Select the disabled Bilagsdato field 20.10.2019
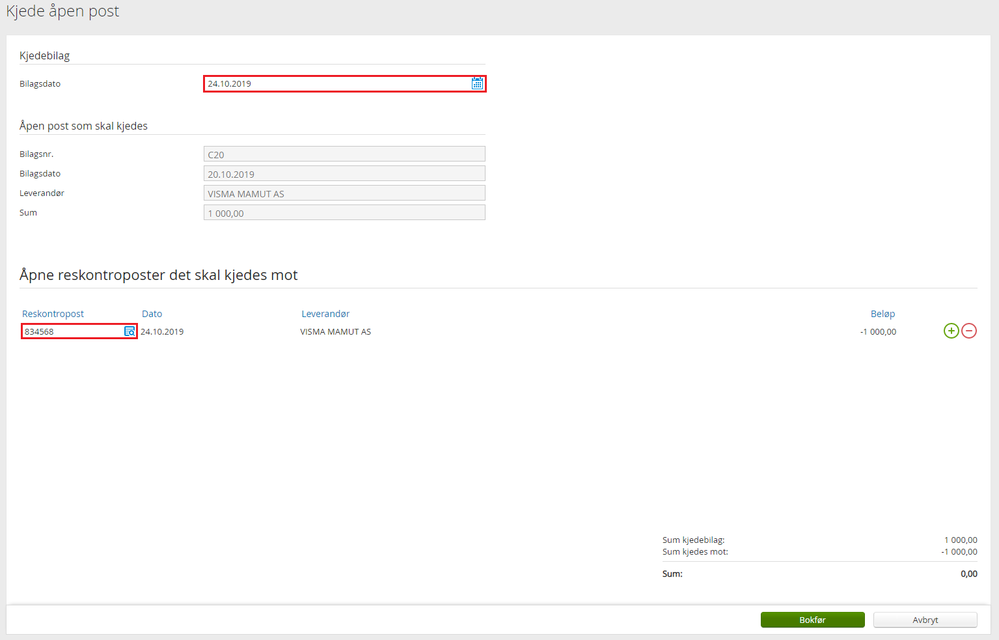This screenshot has width=999, height=640. 344,174
